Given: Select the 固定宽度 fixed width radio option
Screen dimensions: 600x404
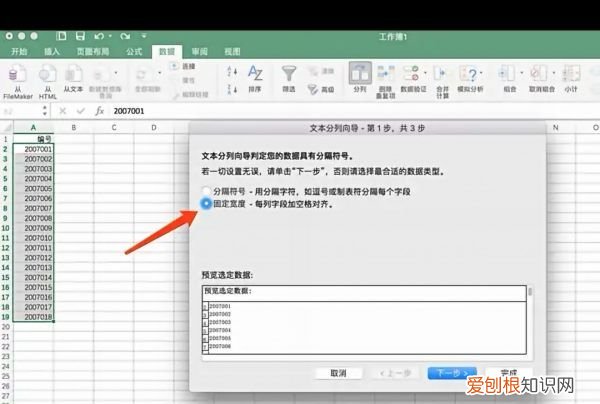Looking at the screenshot, I should coord(206,204).
